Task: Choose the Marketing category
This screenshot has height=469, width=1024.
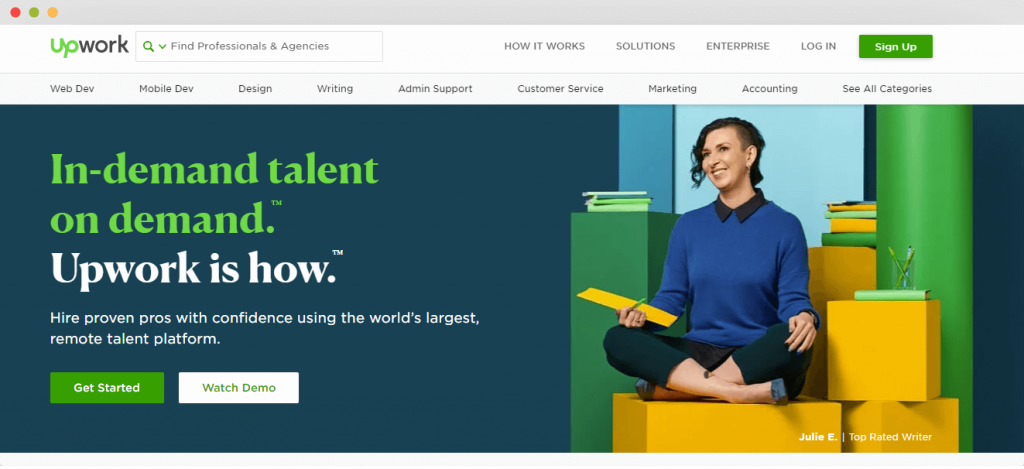Action: (x=672, y=89)
